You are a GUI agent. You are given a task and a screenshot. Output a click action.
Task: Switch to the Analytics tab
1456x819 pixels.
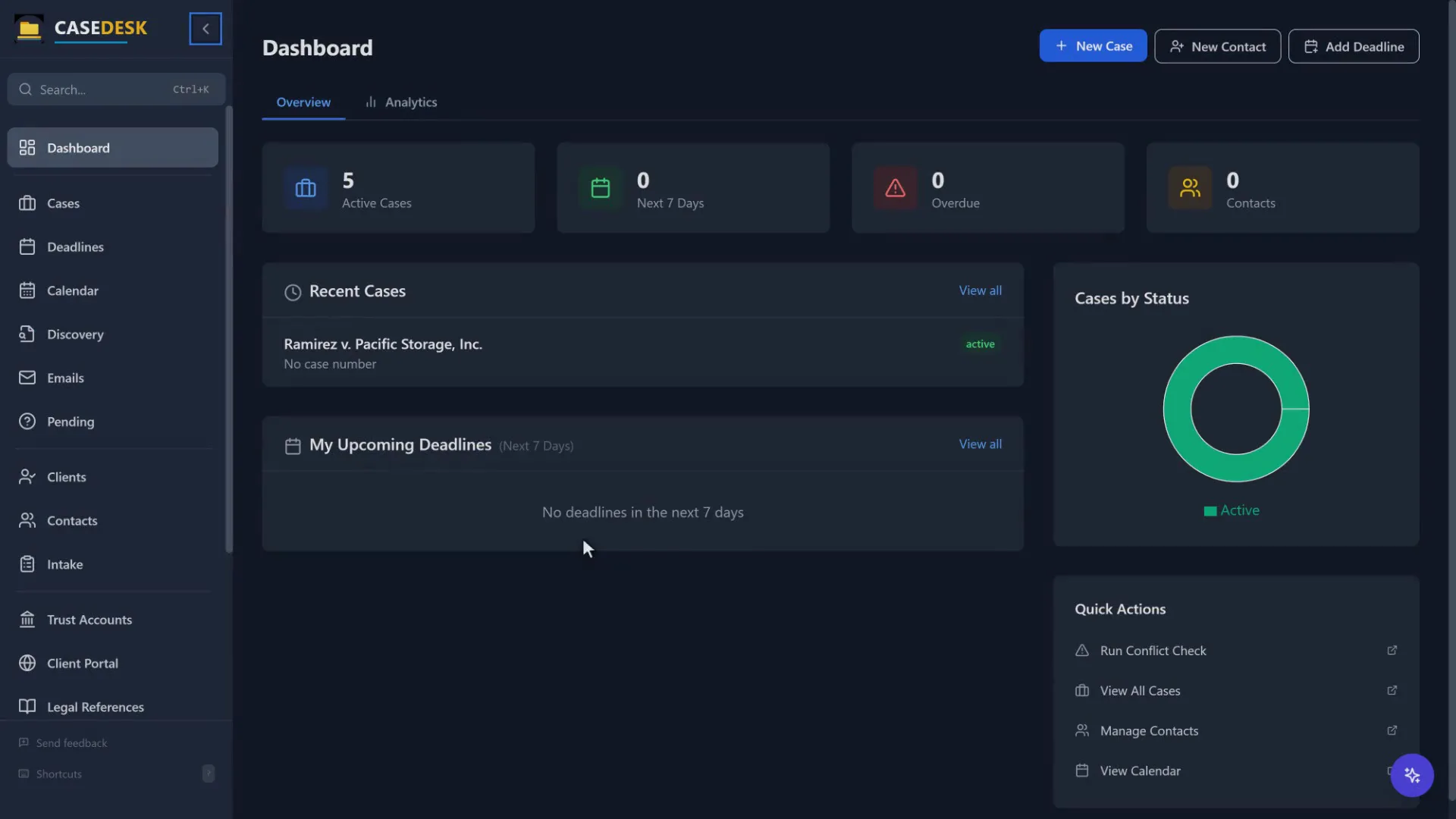click(401, 102)
